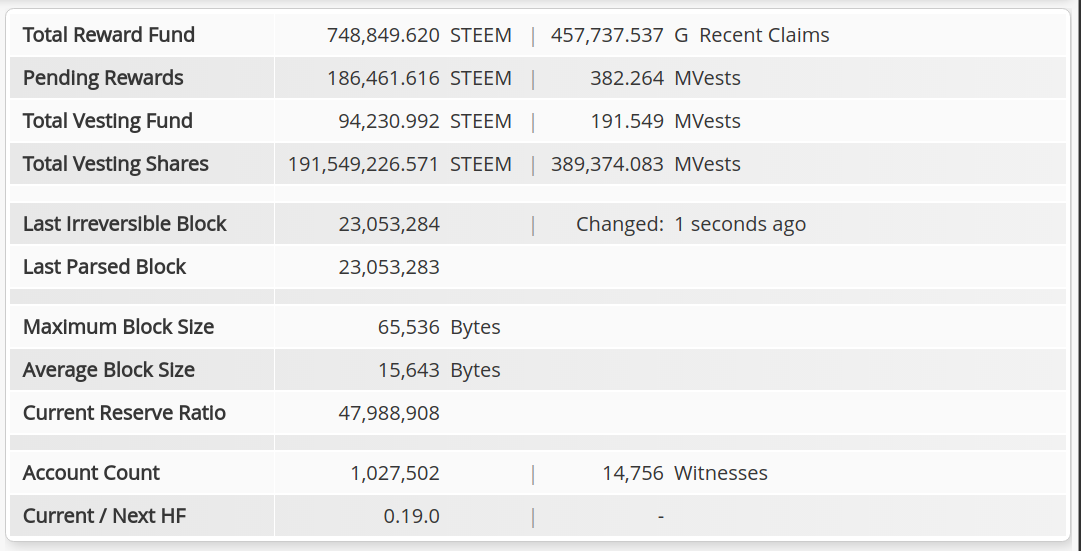Click the Current / Next HF label
Image resolution: width=1081 pixels, height=551 pixels.
tap(105, 516)
